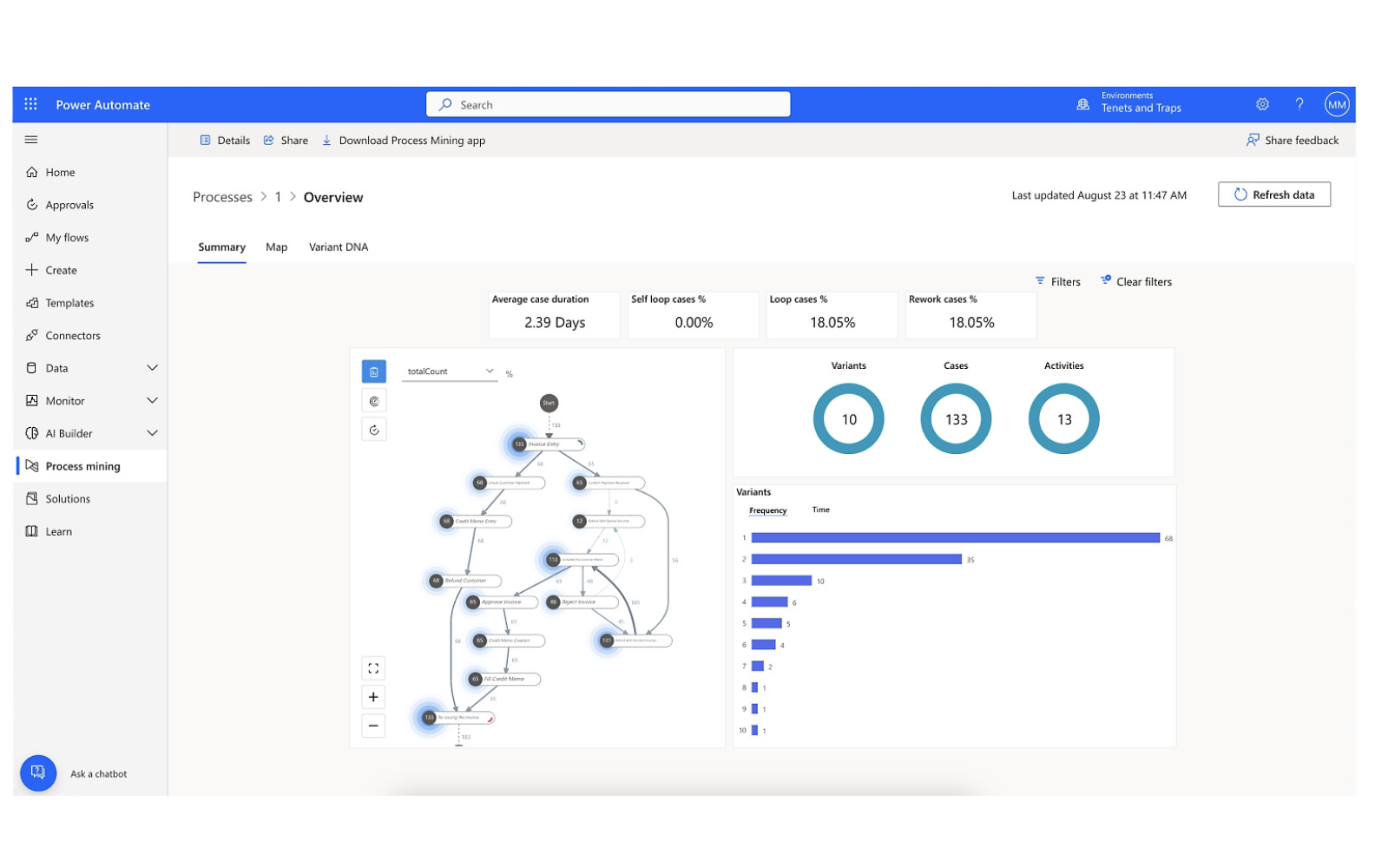Click Clear filters
Image resolution: width=1375 pixels, height=868 pixels.
tap(1135, 281)
